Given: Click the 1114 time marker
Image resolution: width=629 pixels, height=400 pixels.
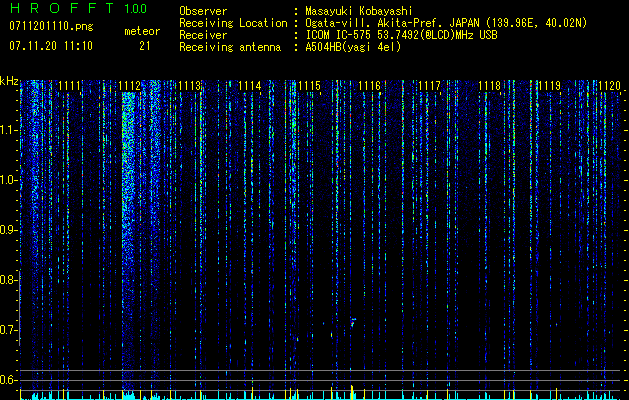Looking at the screenshot, I should coord(250,86).
